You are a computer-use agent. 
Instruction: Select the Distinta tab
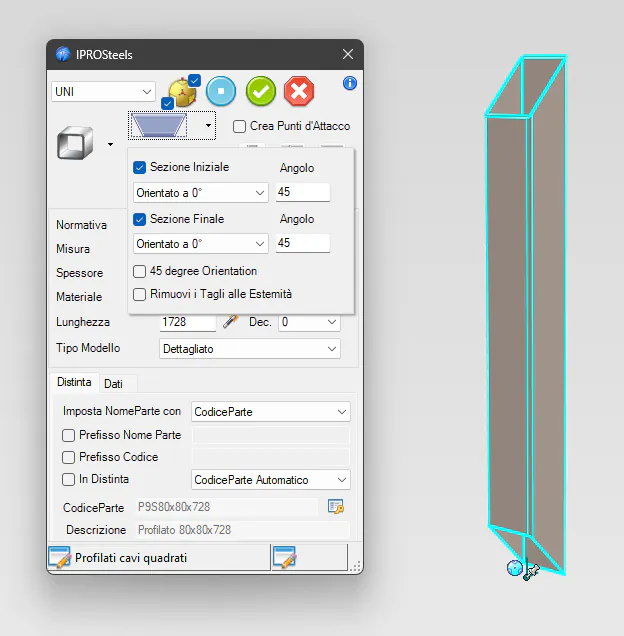point(74,383)
